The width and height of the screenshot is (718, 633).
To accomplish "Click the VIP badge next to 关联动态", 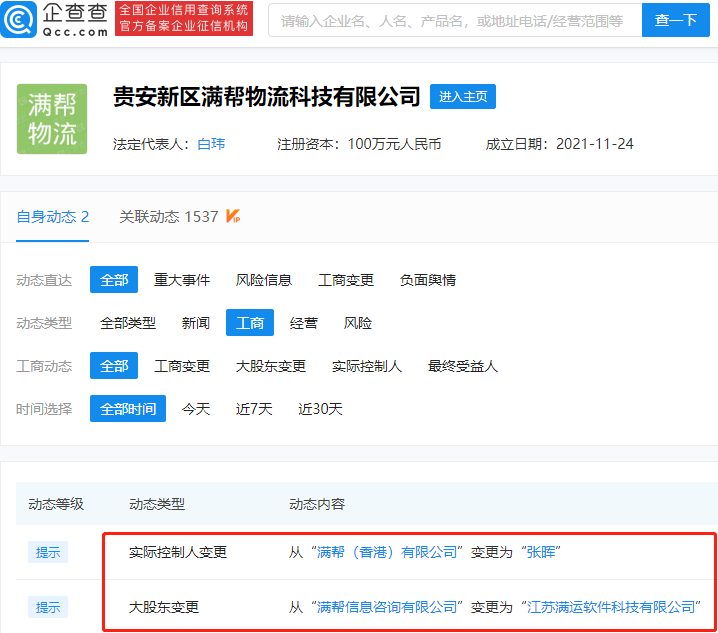I will click(x=233, y=216).
